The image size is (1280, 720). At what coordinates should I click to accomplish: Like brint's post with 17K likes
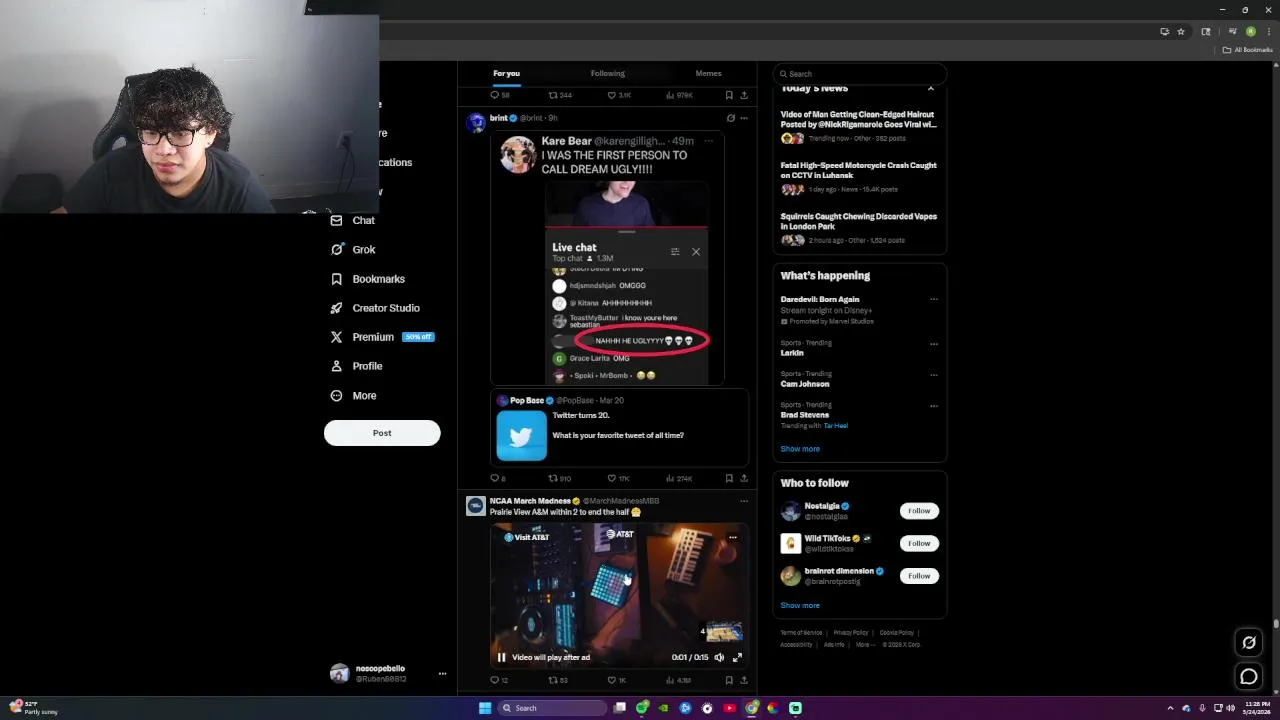tap(618, 479)
